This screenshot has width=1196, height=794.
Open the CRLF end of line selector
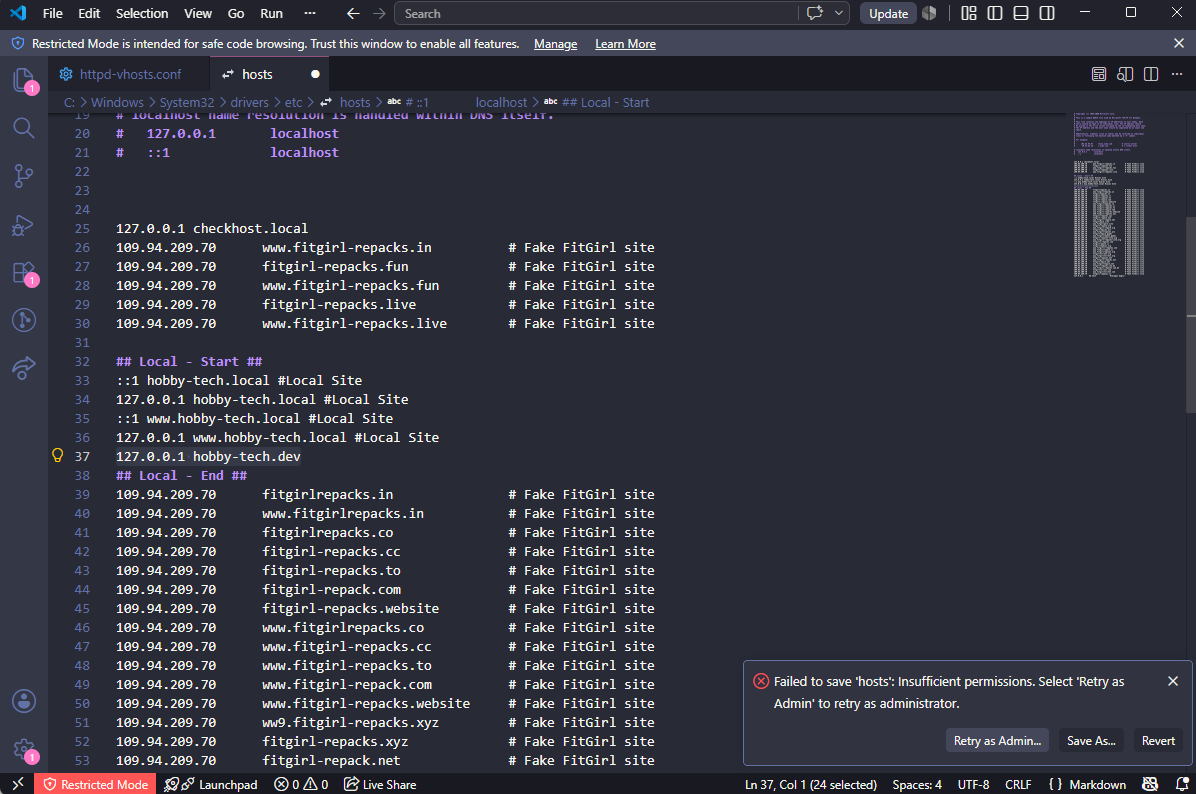tap(1018, 784)
